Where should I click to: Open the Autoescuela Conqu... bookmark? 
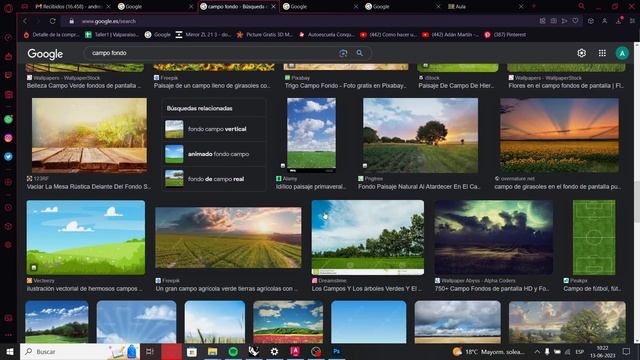327,35
